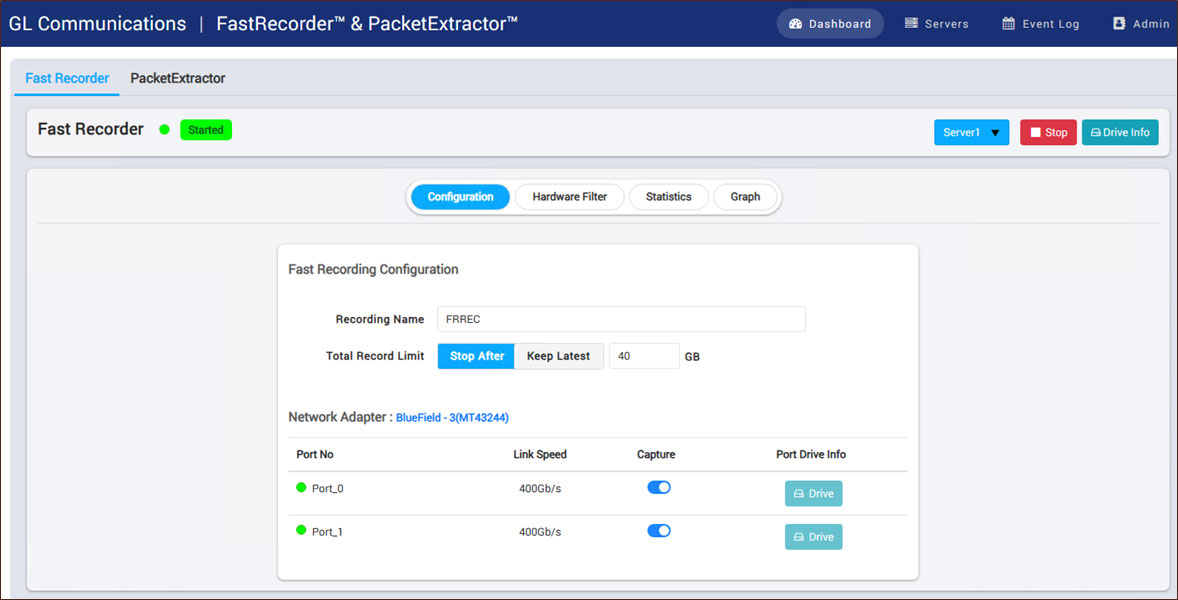Click the Port_1 green status indicator
Image resolution: width=1178 pixels, height=600 pixels.
(302, 530)
